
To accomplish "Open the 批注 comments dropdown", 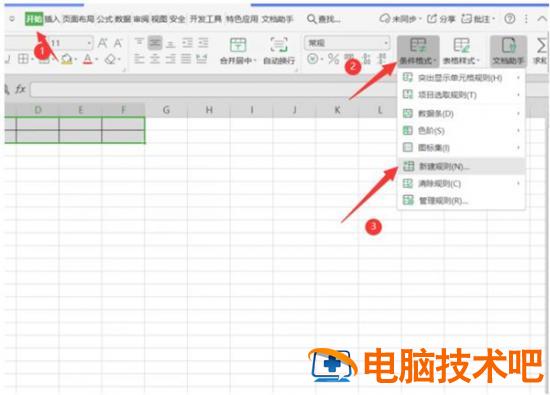I will pos(478,19).
